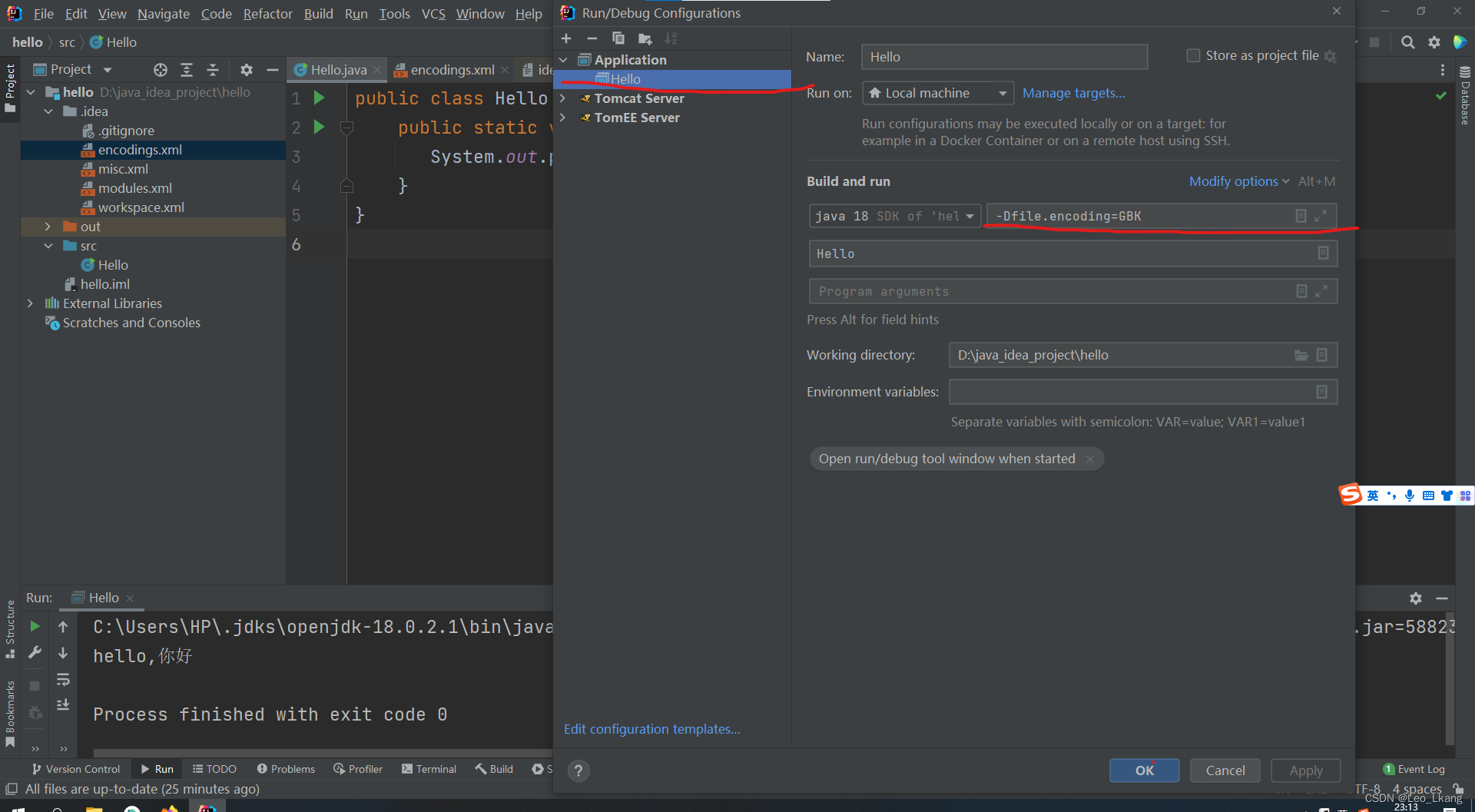
Task: Open Problems tool window tab
Action: tap(286, 769)
